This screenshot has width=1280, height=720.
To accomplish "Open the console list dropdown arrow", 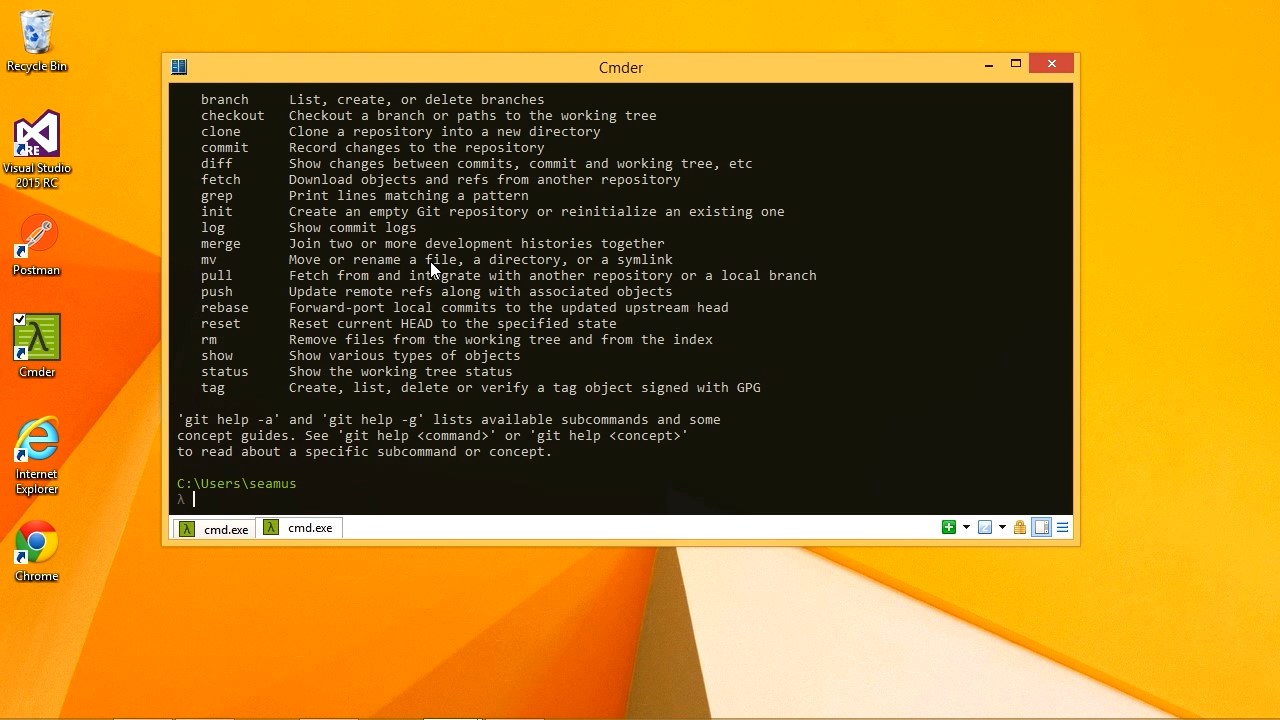I will coord(1002,528).
